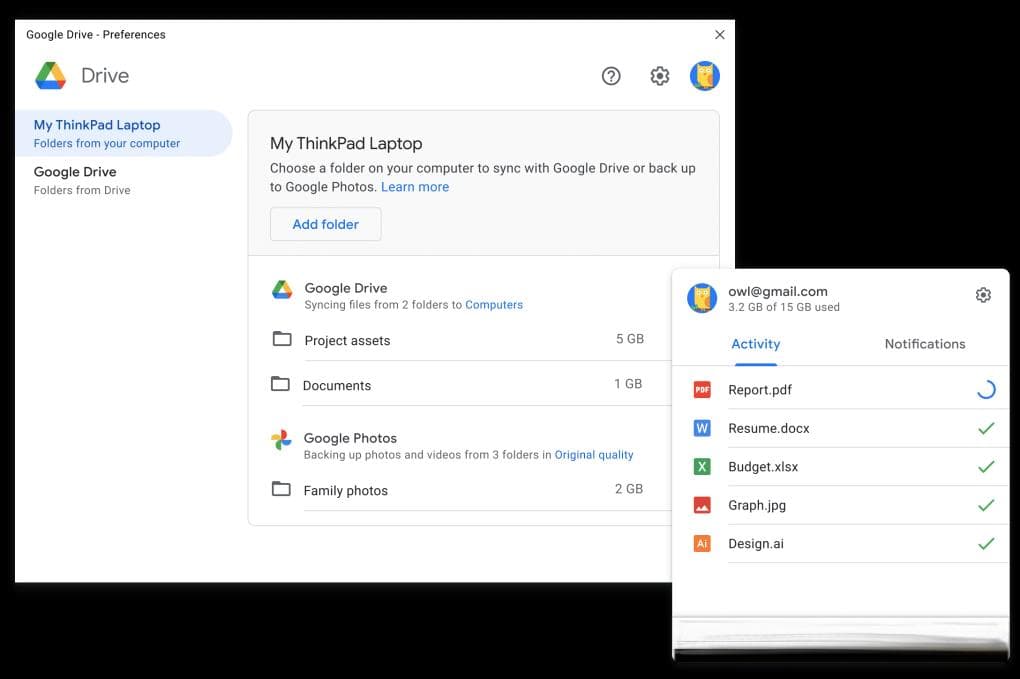This screenshot has width=1020, height=679.
Task: Select Google Drive Folders from Drive sidebar item
Action: pos(124,180)
